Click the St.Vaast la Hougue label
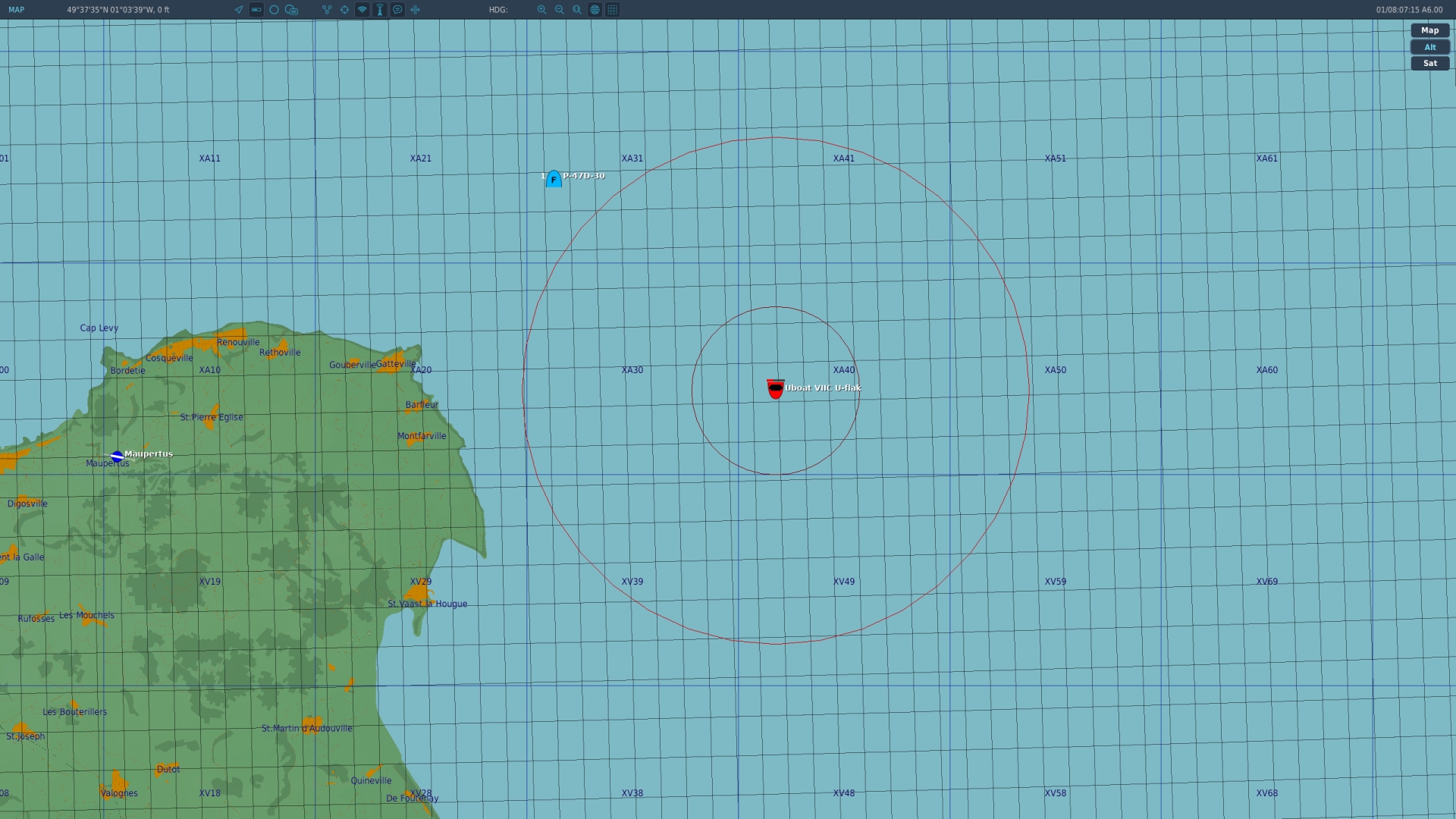This screenshot has height=819, width=1456. (x=428, y=604)
